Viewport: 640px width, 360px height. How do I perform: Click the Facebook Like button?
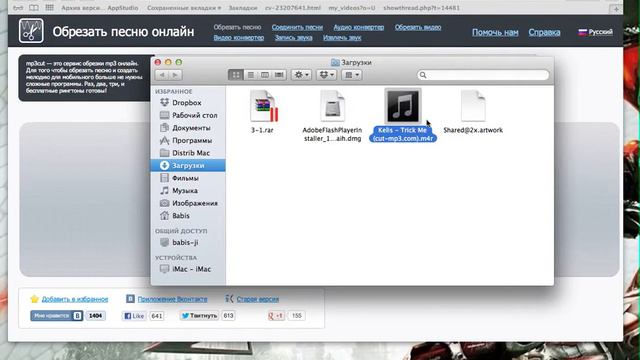pyautogui.click(x=134, y=316)
